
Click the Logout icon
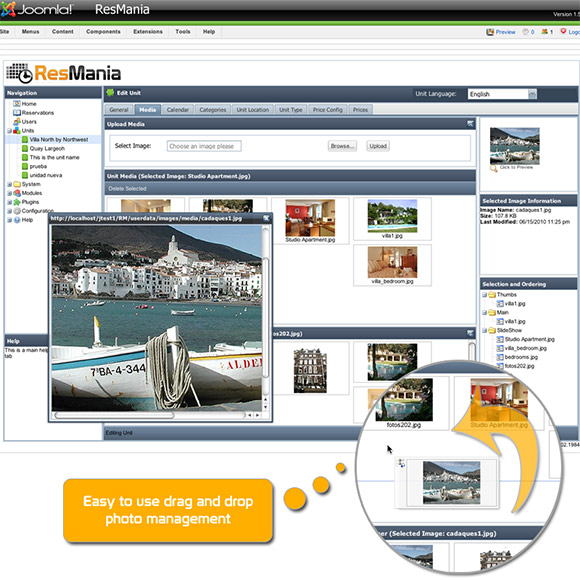(x=563, y=31)
